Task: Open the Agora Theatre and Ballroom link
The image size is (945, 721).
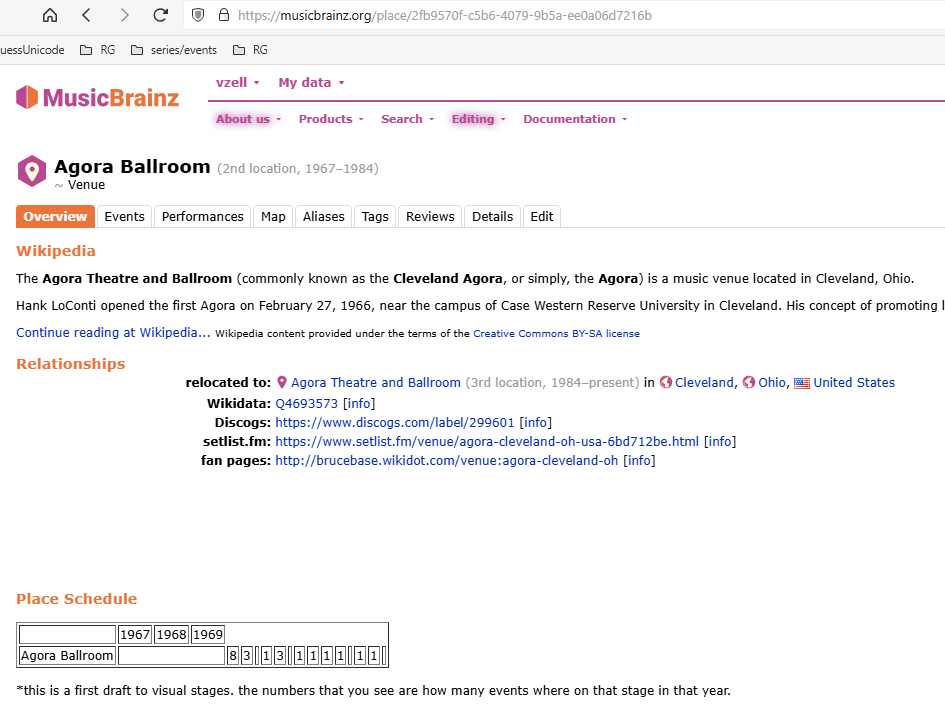Action: tap(375, 383)
